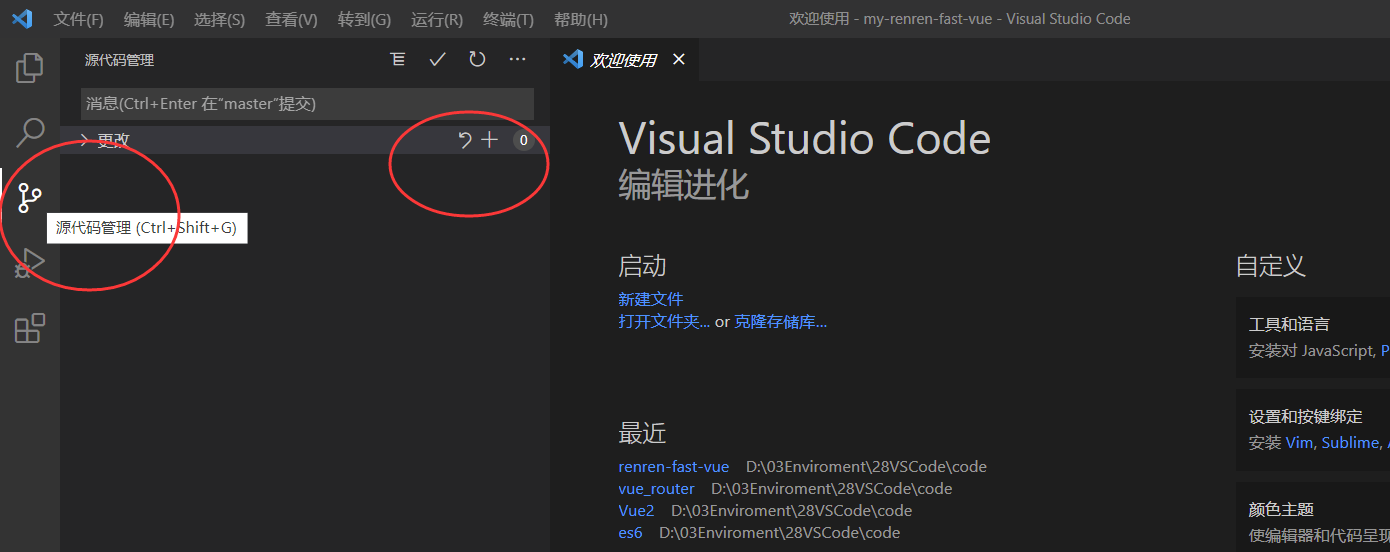The width and height of the screenshot is (1390, 552).
Task: Click the 设置和按键绑定 card
Action: point(1313,430)
